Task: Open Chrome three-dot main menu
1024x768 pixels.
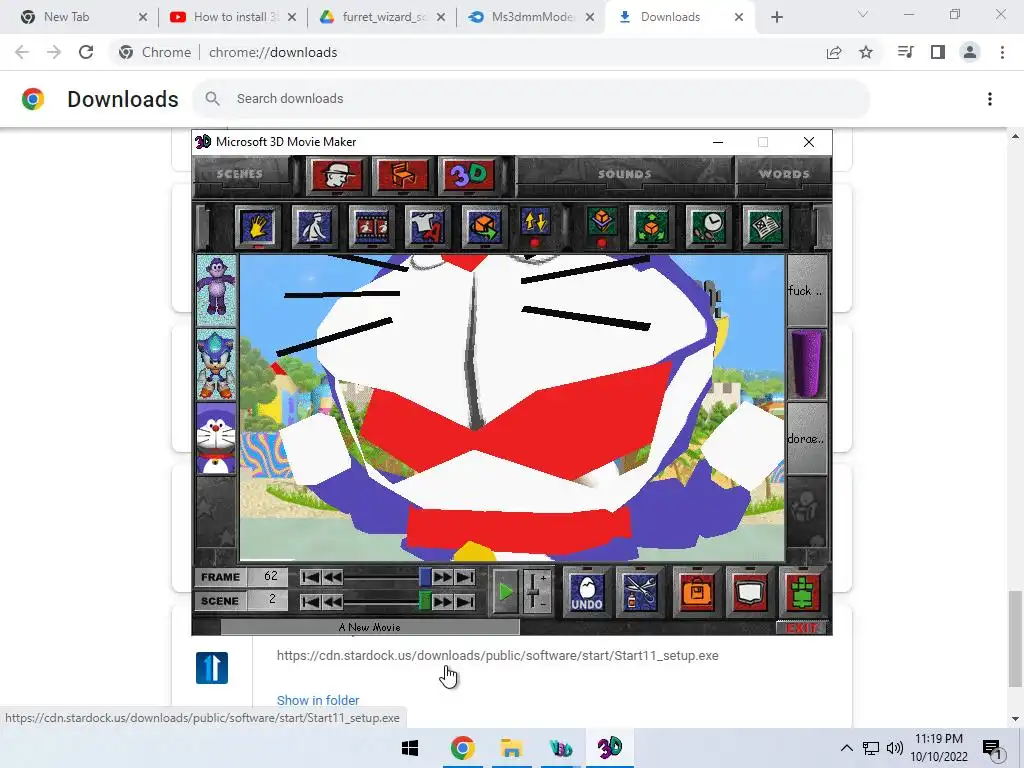Action: click(x=1002, y=52)
